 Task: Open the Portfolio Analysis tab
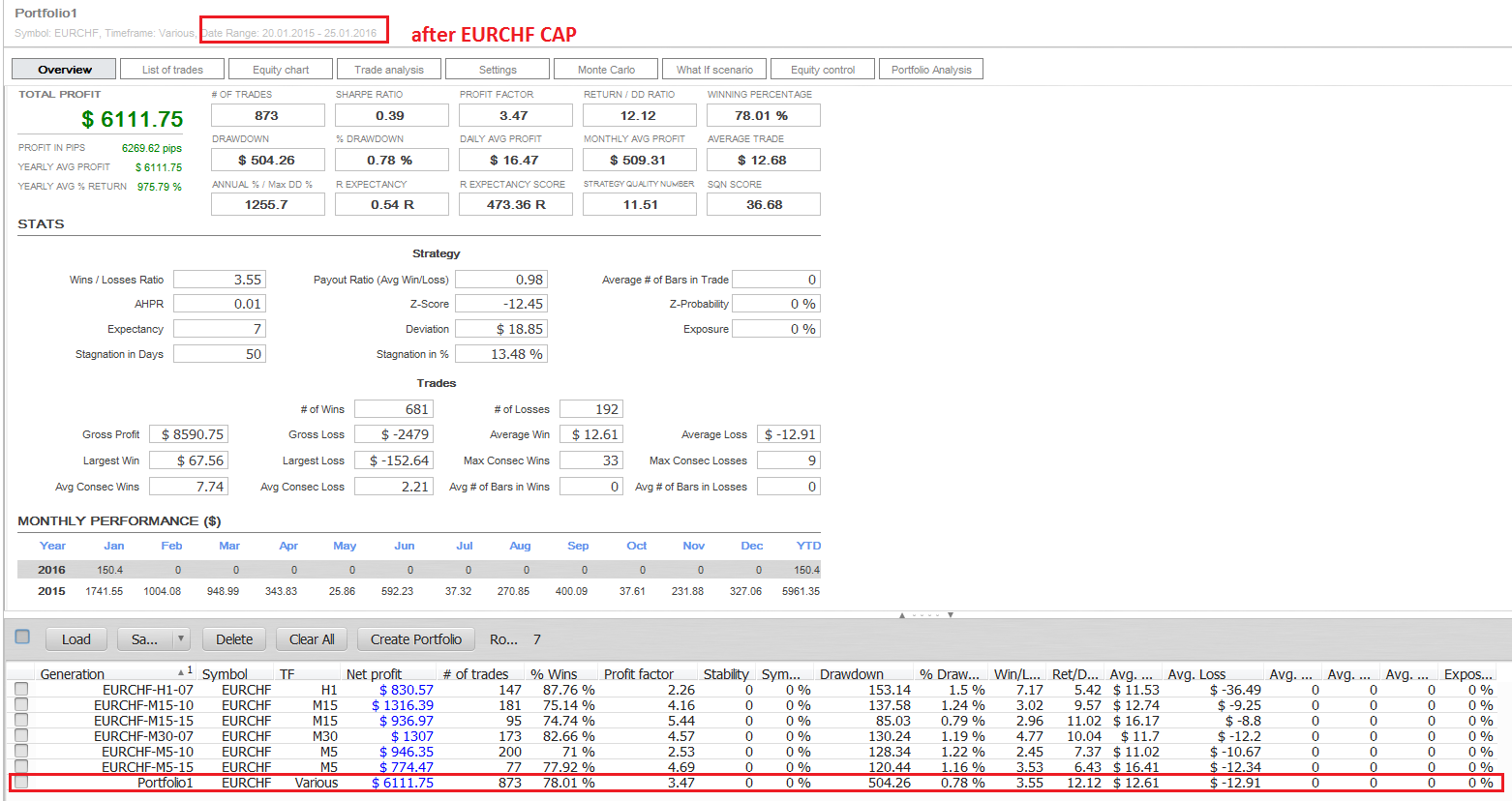coord(931,69)
